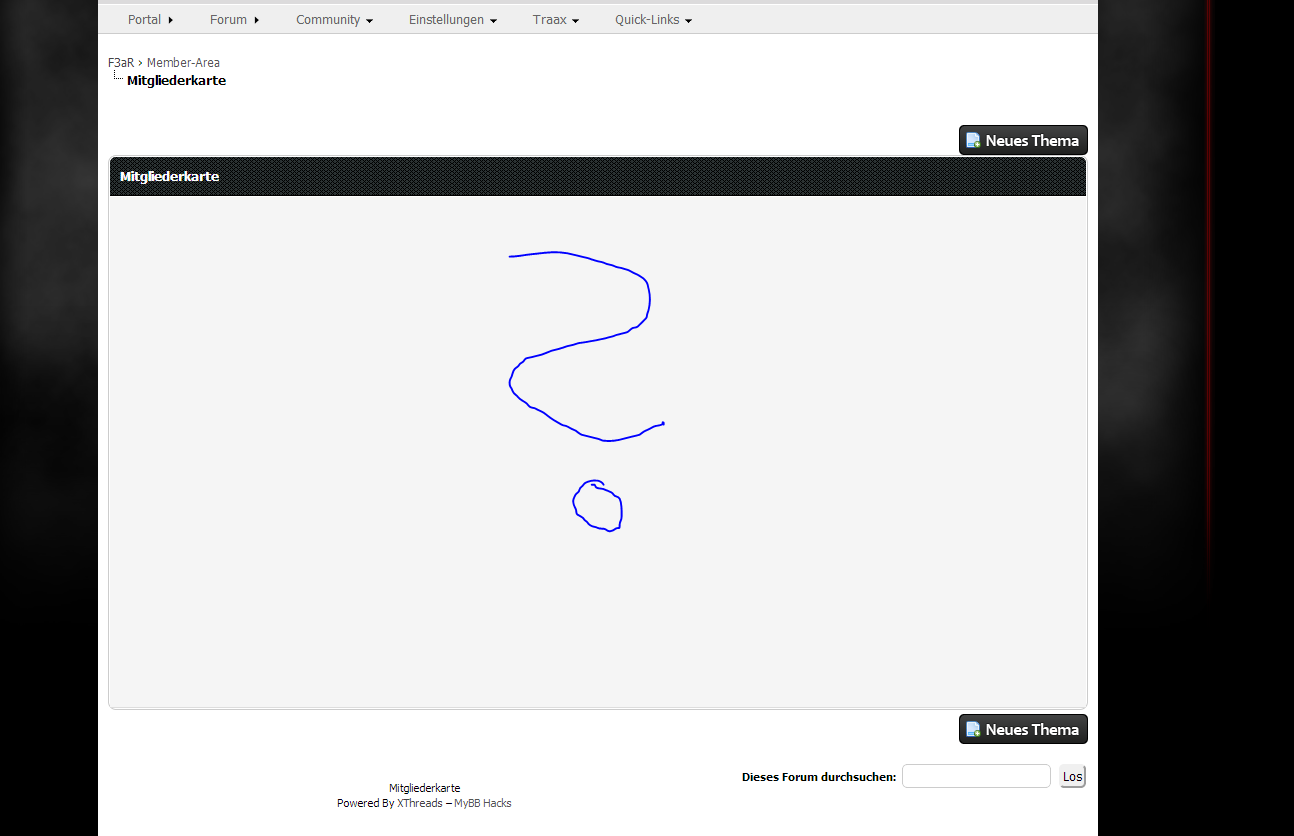Visit the XThreads footer link
Screen dimensions: 1294x836
coord(419,803)
